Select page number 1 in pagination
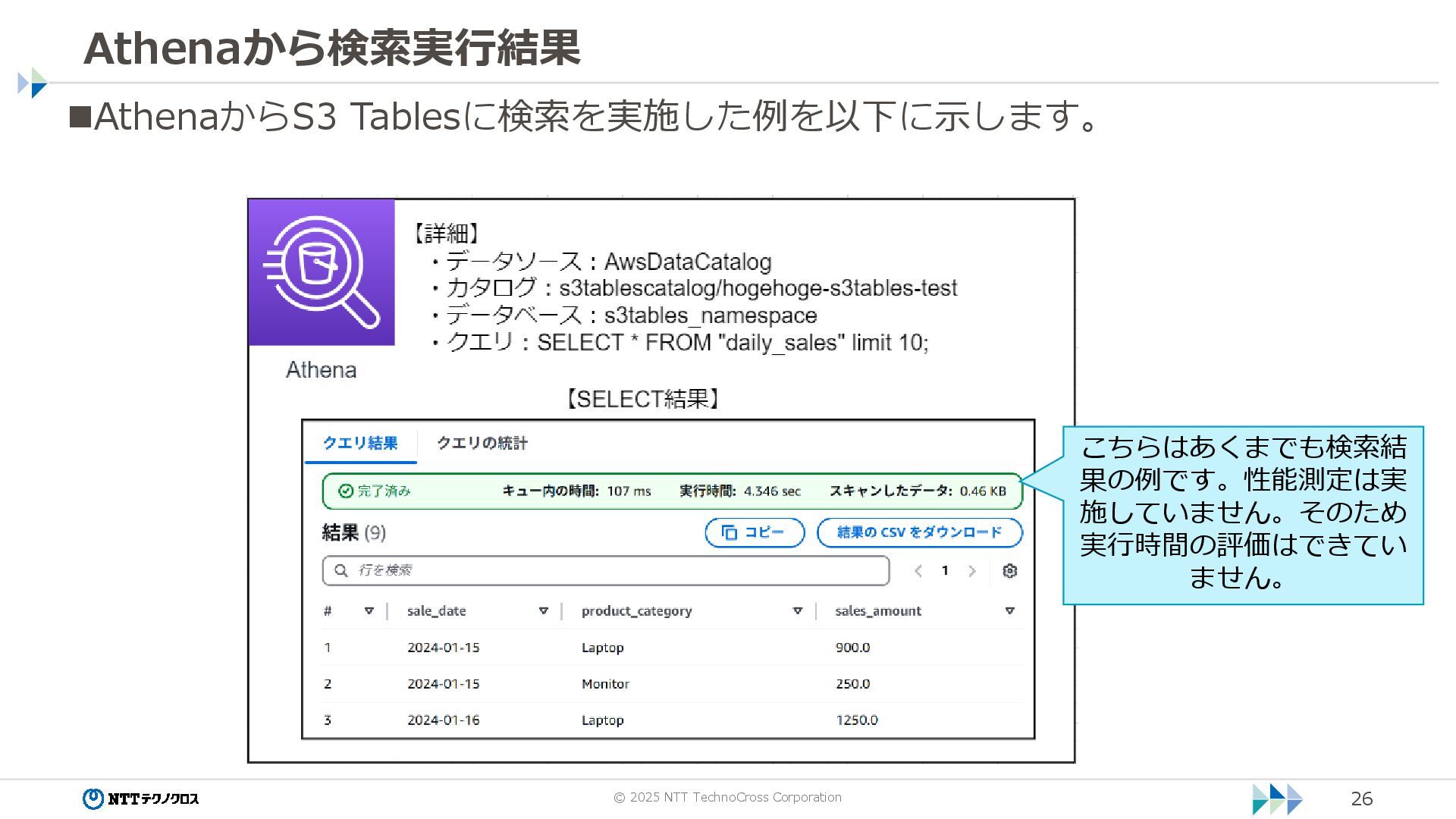The width and height of the screenshot is (1456, 819). (x=945, y=570)
